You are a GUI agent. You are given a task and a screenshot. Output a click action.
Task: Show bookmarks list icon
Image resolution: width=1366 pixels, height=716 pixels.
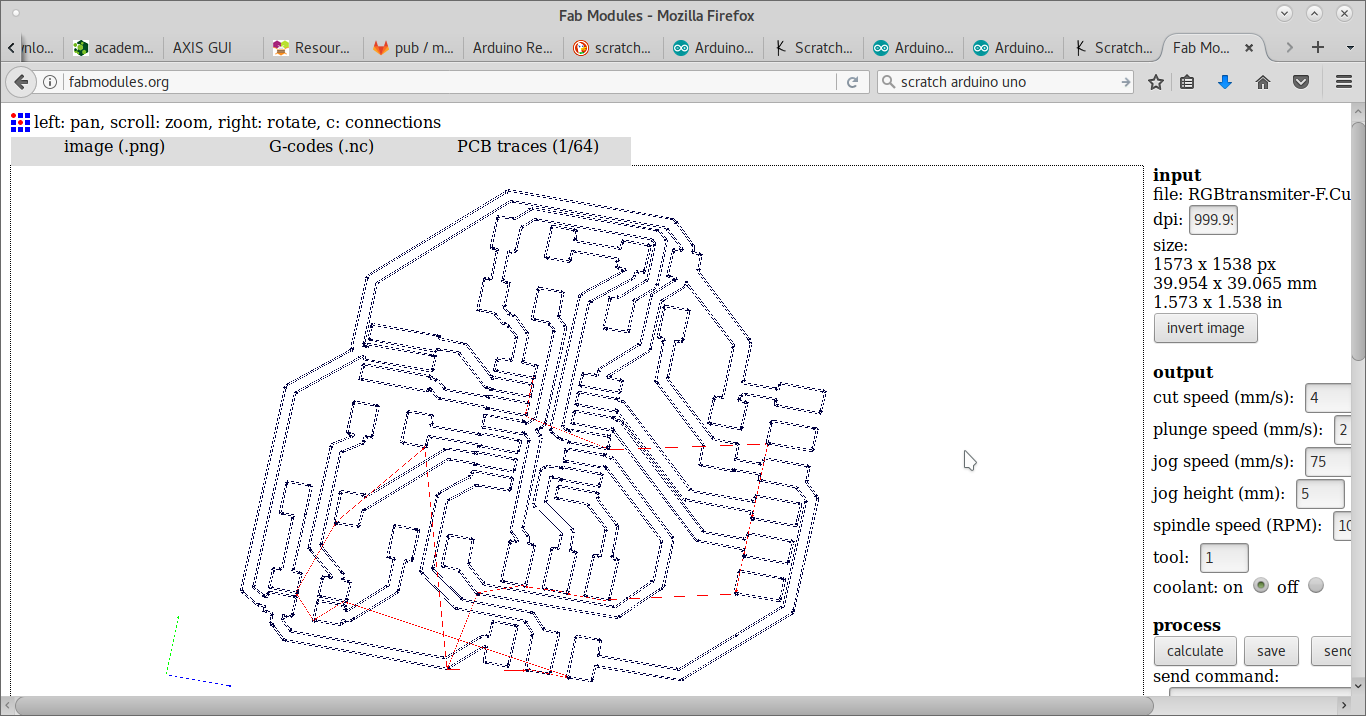(x=1187, y=82)
